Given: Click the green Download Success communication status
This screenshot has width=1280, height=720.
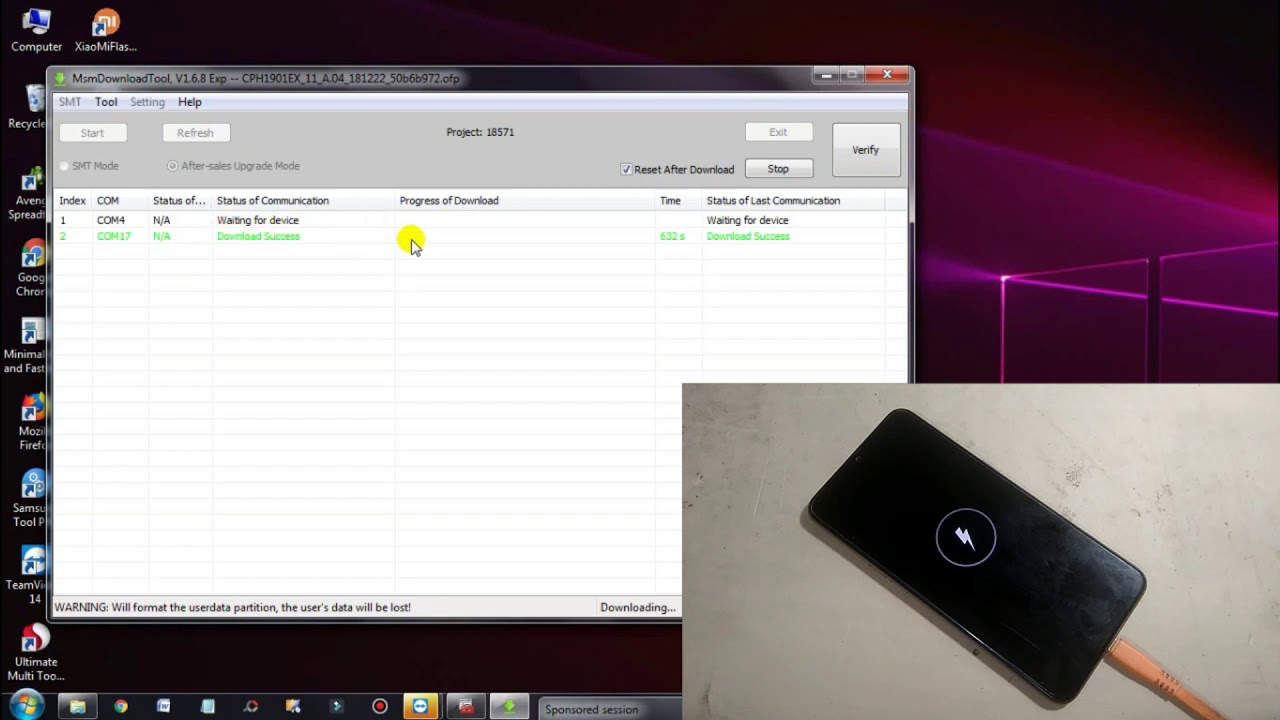Looking at the screenshot, I should pos(258,236).
